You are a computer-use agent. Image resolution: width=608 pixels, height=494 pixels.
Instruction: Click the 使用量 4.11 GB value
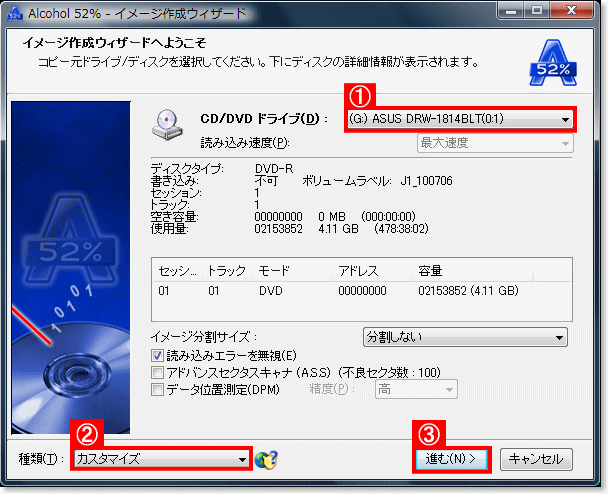[x=338, y=229]
